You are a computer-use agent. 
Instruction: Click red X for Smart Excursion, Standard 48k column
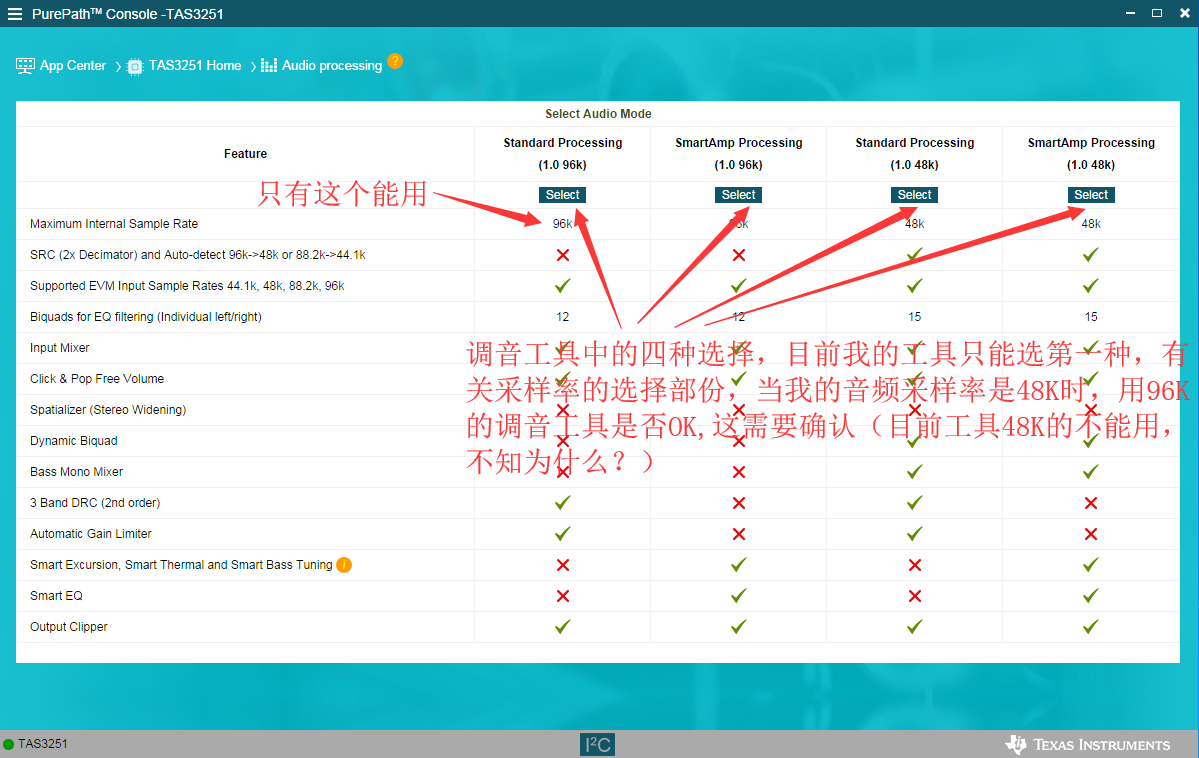pos(915,565)
